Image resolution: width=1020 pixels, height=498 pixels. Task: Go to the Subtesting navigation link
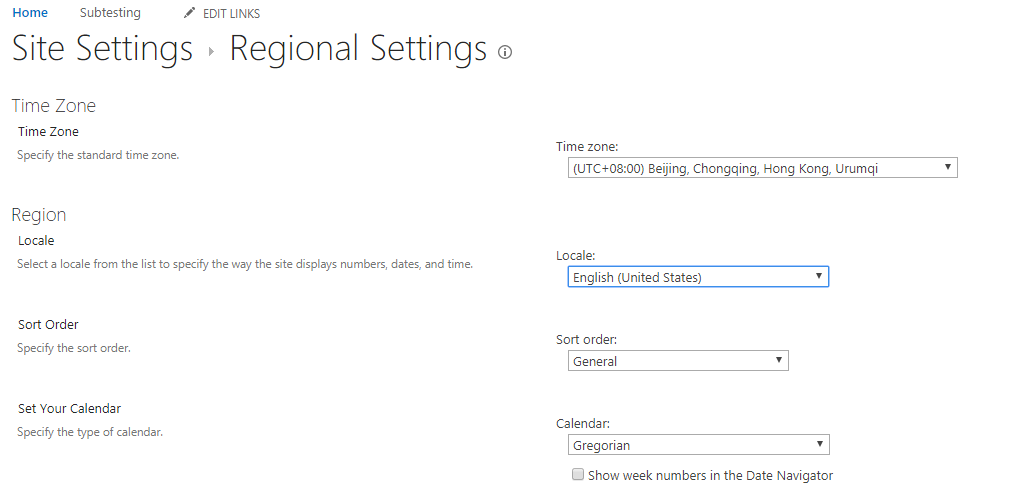click(110, 13)
